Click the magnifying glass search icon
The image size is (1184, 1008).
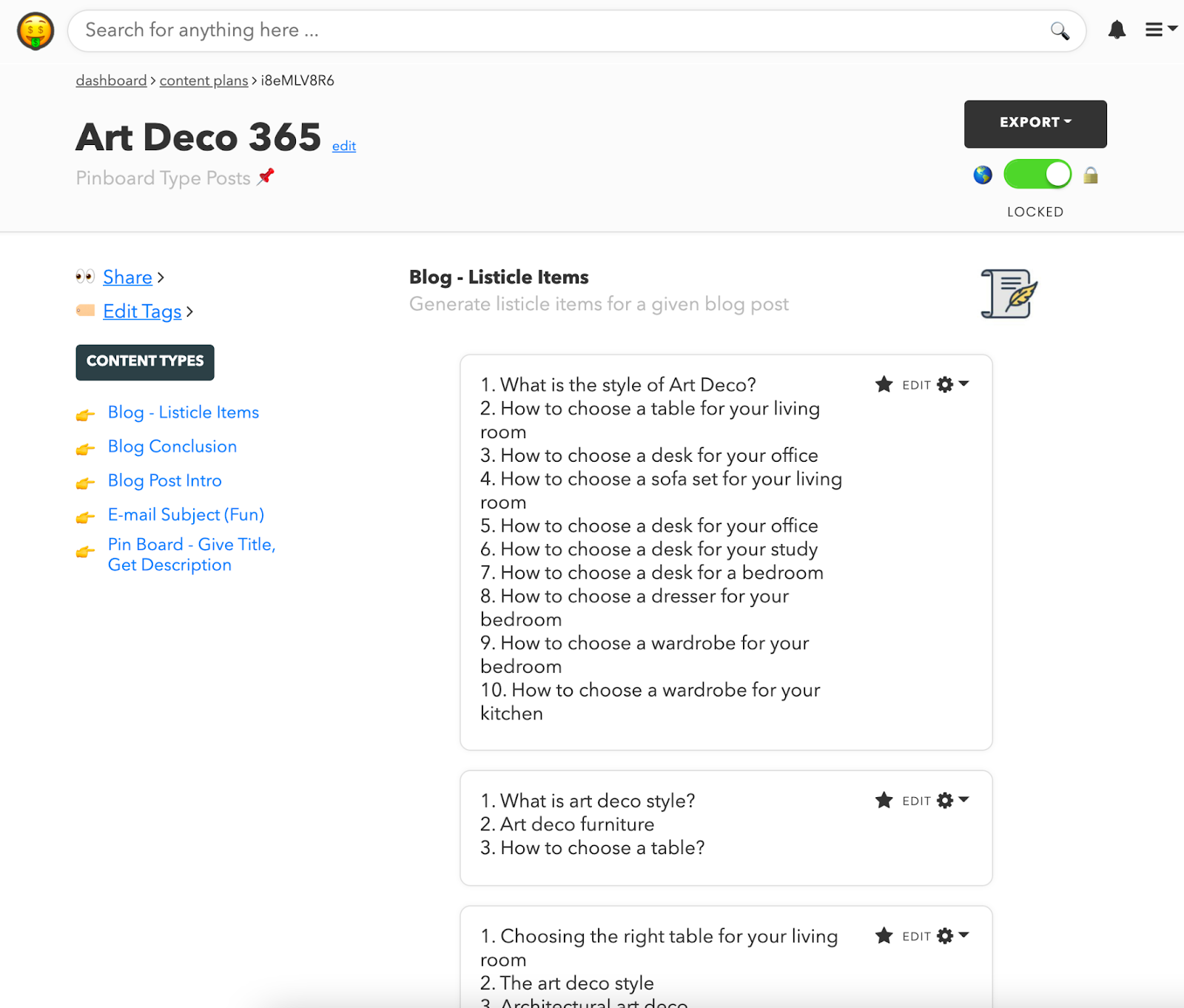1060,30
